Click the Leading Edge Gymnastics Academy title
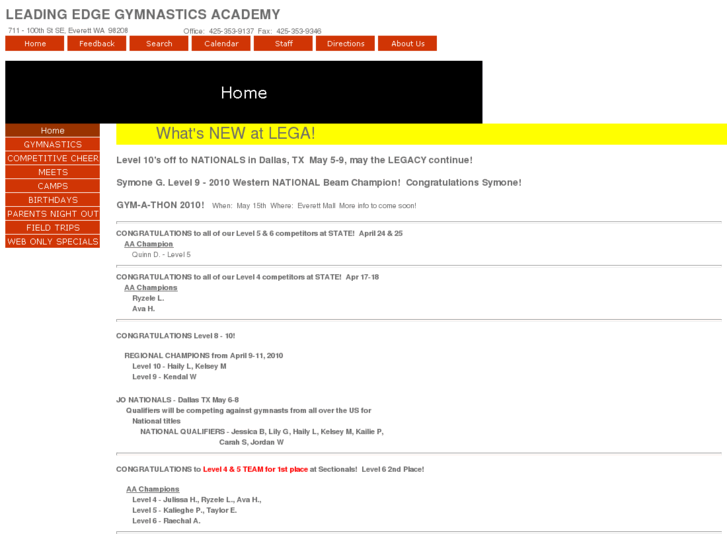This screenshot has width=727, height=545. (x=143, y=14)
